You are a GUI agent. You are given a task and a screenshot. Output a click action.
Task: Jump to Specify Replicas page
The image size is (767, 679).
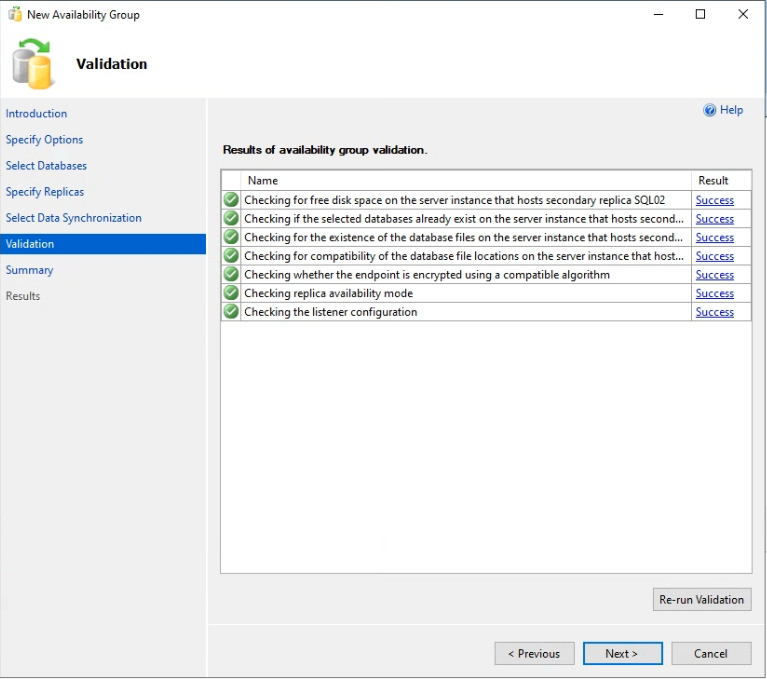point(45,192)
